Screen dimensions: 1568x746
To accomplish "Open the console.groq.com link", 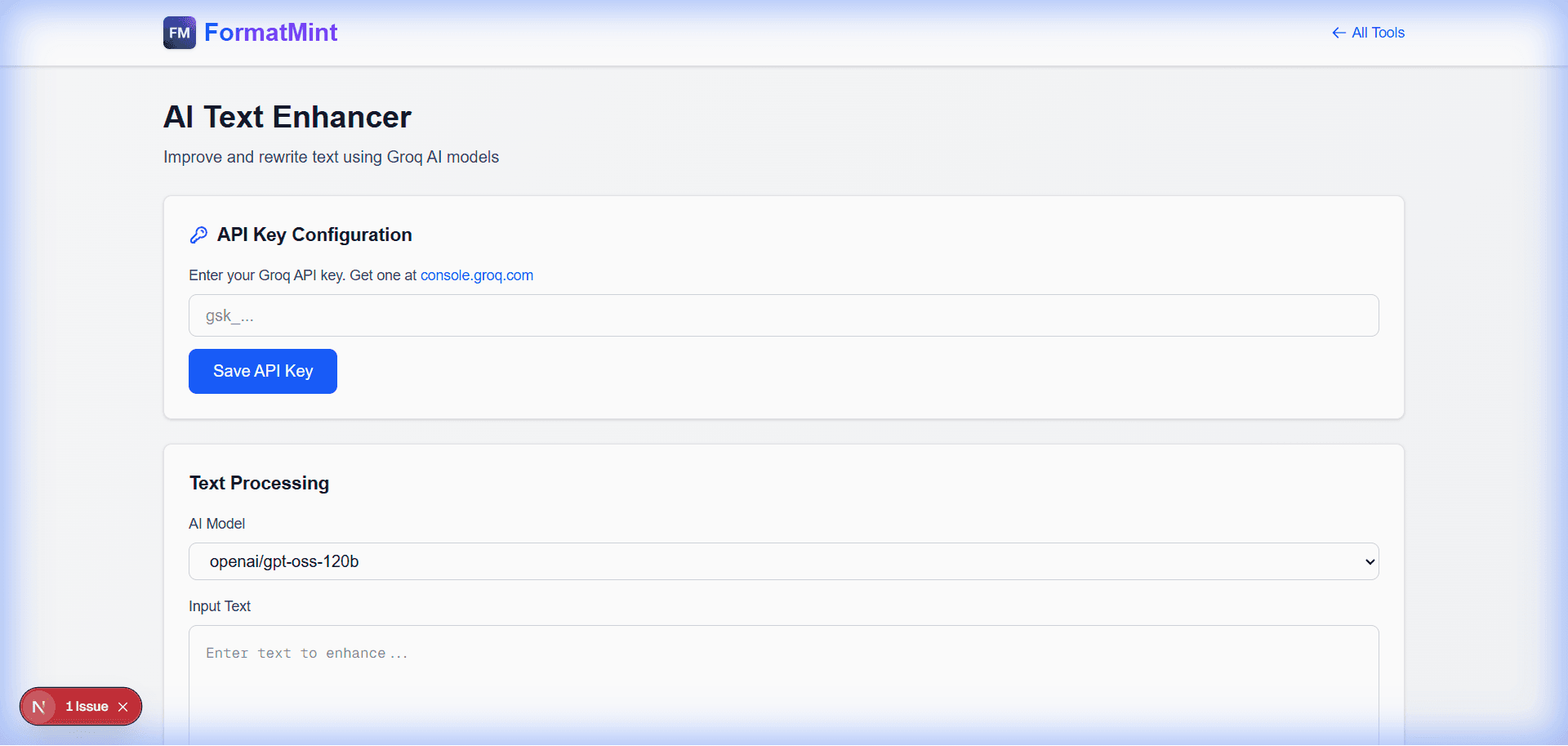I will click(477, 275).
